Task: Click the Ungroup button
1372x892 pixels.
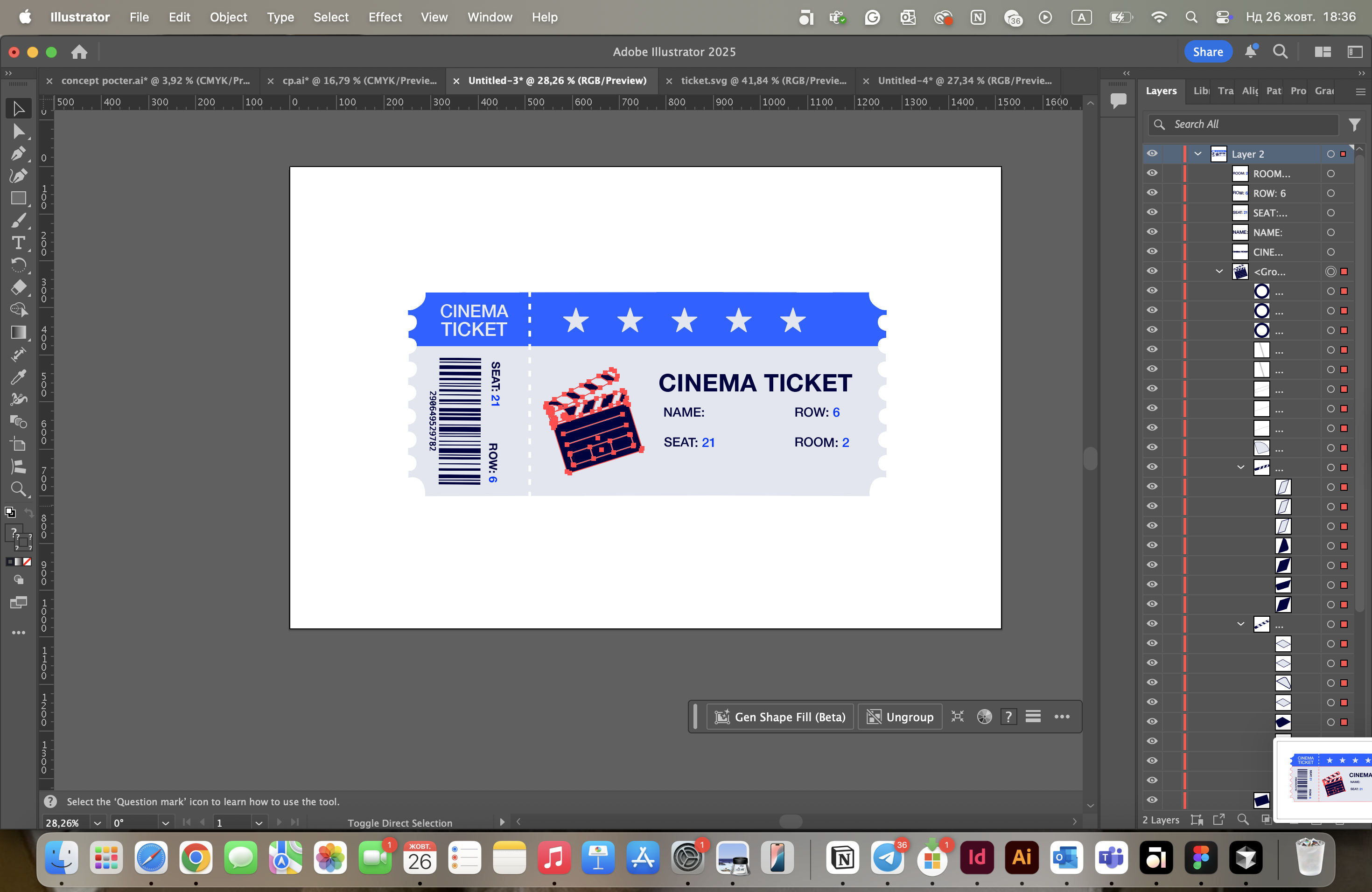Action: (x=900, y=717)
